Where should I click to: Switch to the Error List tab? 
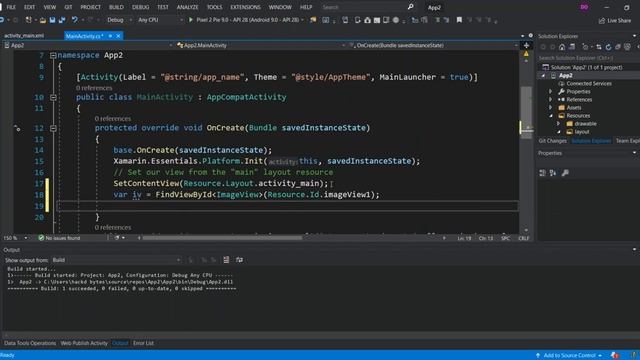[x=143, y=343]
